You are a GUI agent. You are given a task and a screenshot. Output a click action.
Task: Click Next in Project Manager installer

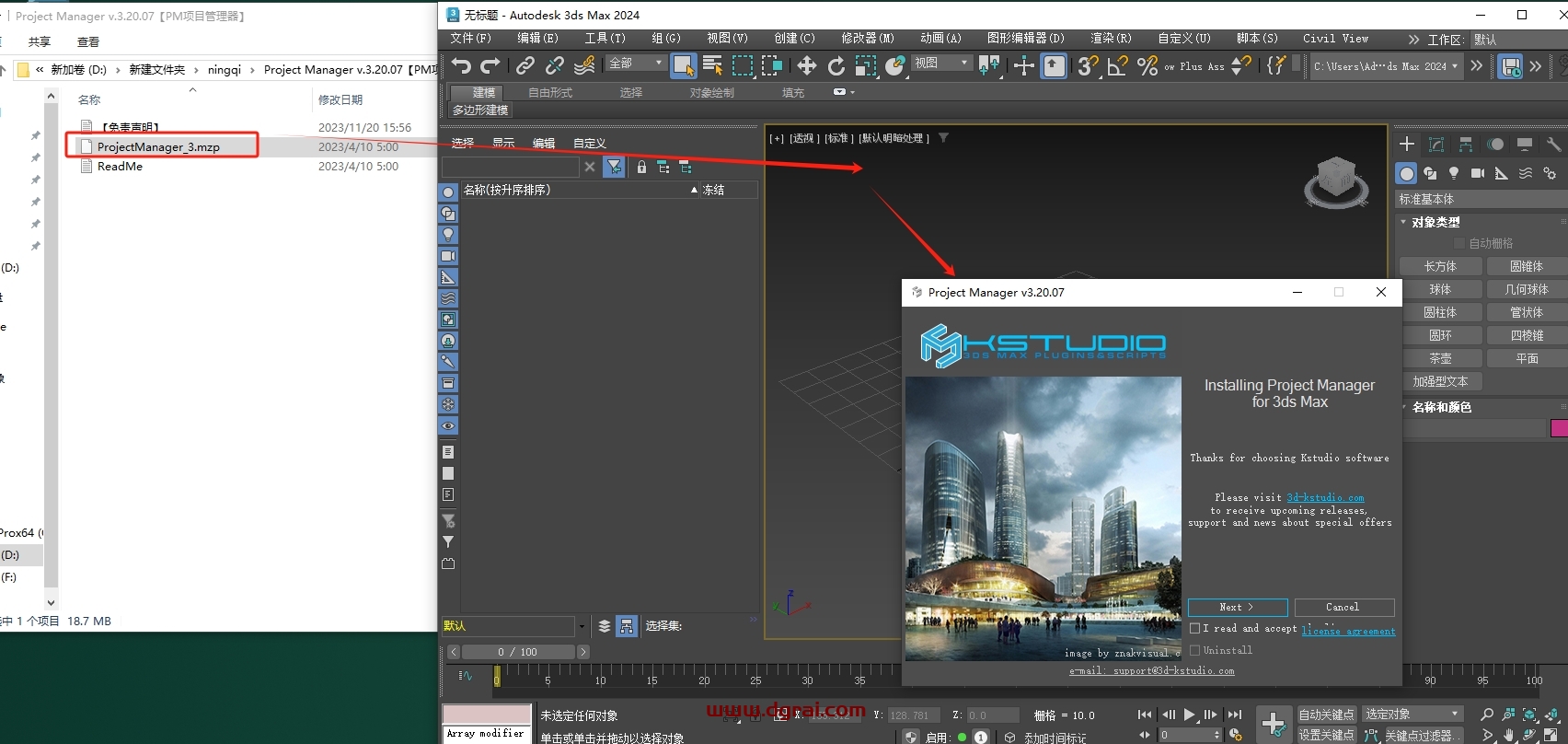pos(1238,607)
